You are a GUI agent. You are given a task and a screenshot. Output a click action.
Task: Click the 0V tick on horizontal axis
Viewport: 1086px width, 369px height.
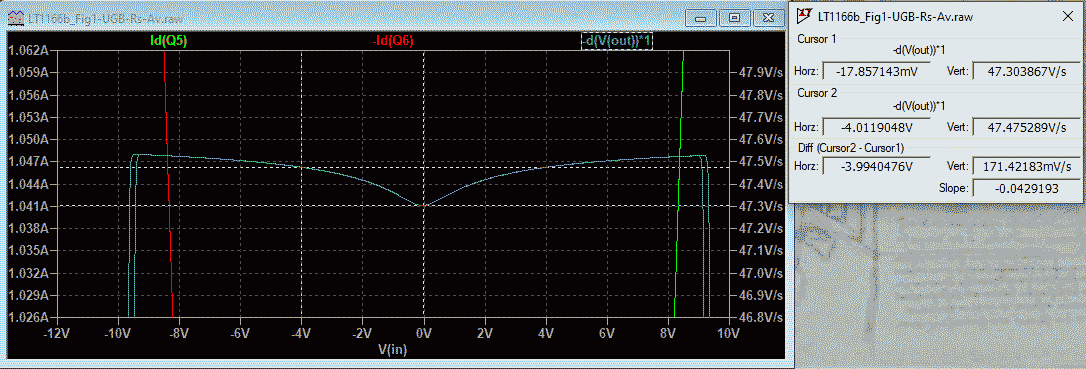coord(423,334)
